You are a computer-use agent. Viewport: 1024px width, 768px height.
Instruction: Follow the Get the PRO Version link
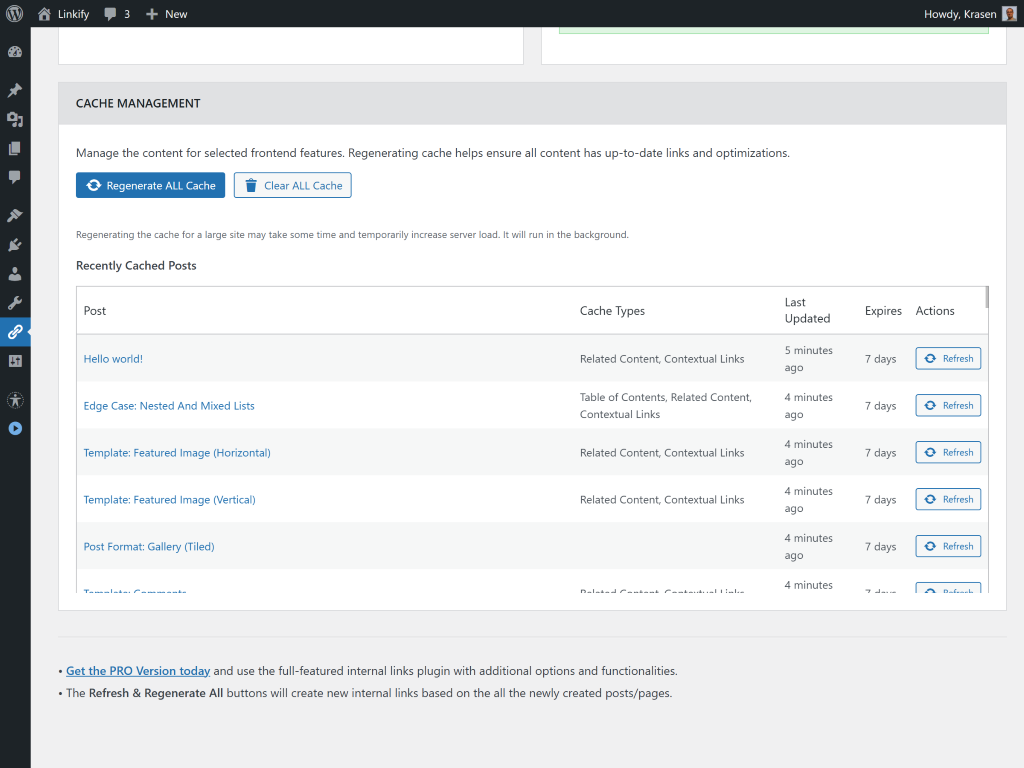[137, 670]
